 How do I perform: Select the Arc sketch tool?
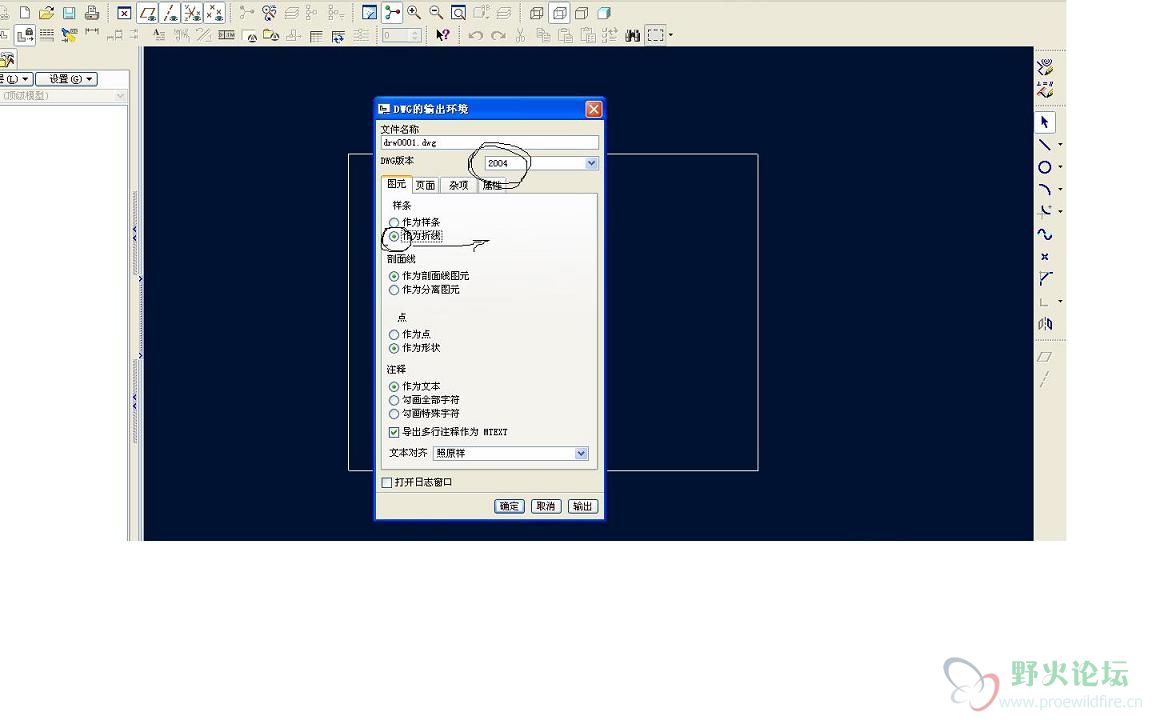click(1044, 190)
